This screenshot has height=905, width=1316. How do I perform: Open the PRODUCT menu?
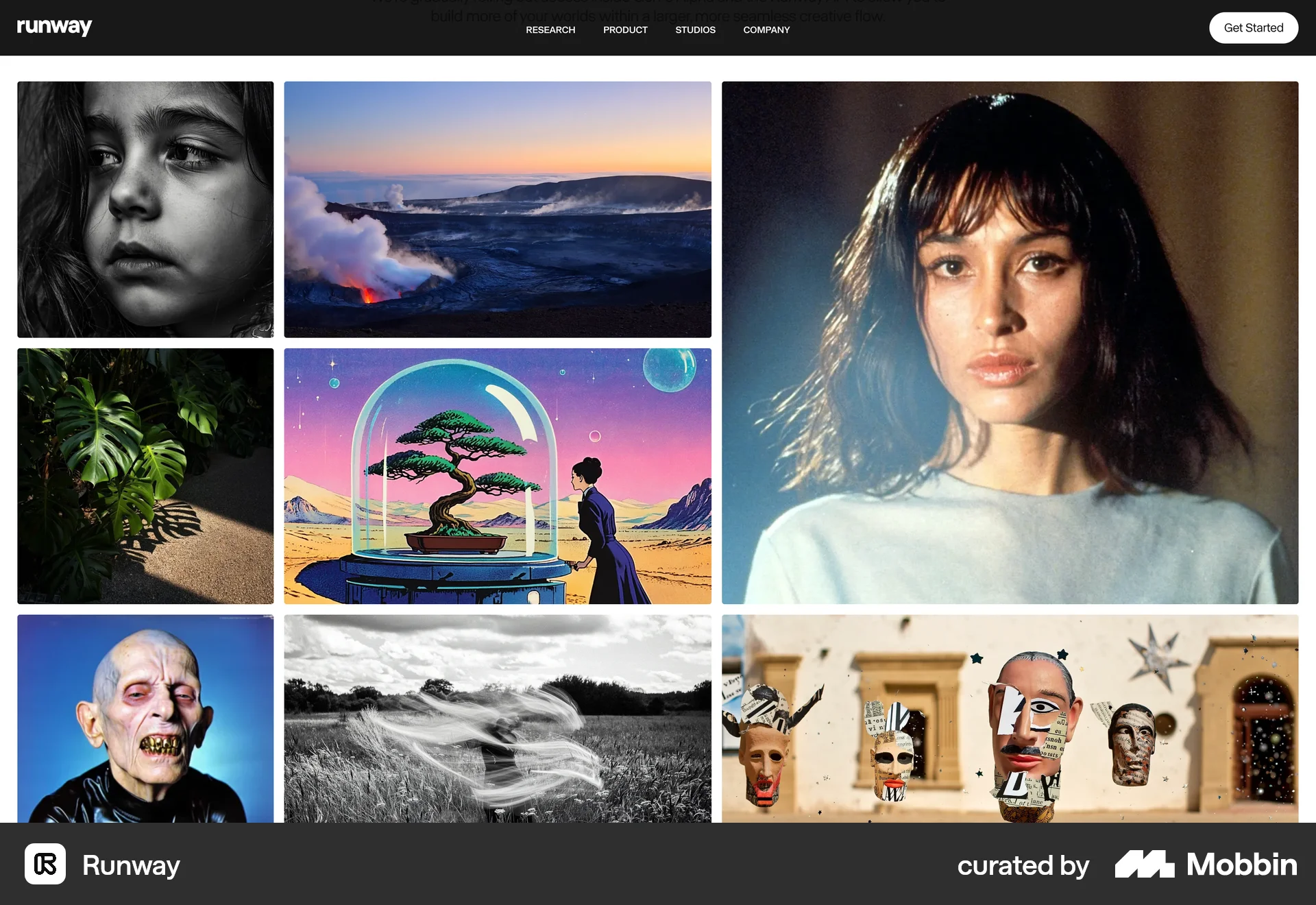pos(624,29)
